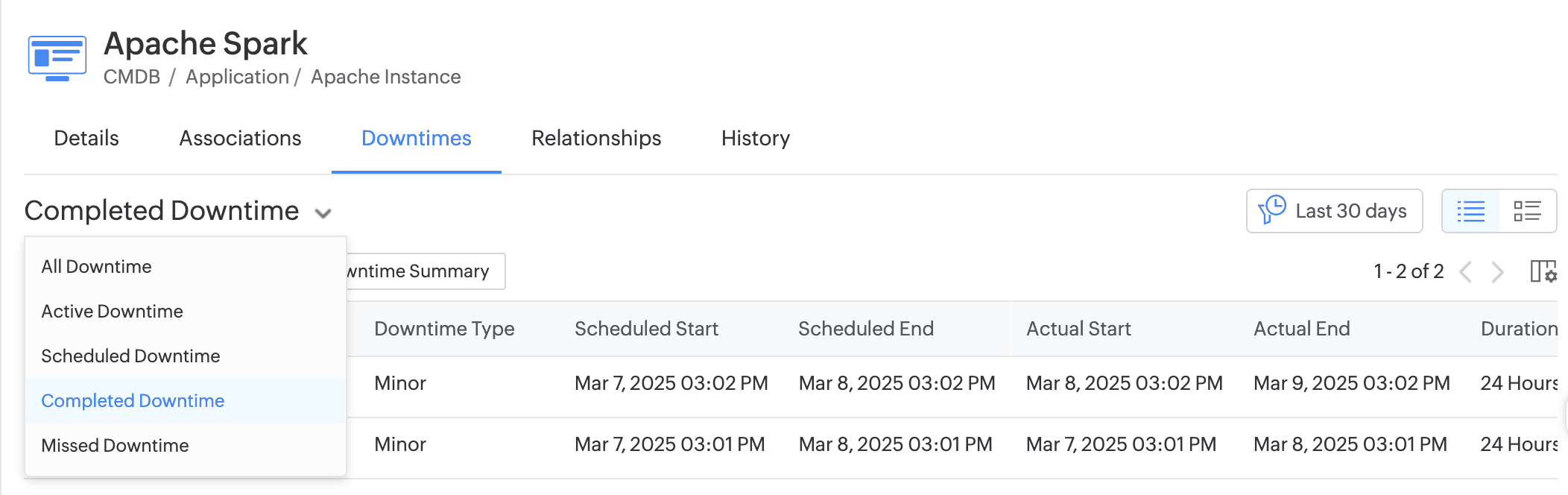Image resolution: width=1568 pixels, height=495 pixels.
Task: Go to previous page arrow
Action: [x=1465, y=271]
